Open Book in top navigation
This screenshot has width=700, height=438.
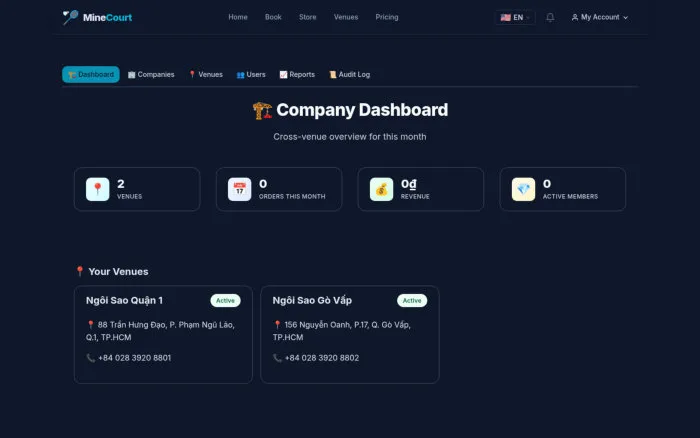tap(273, 17)
